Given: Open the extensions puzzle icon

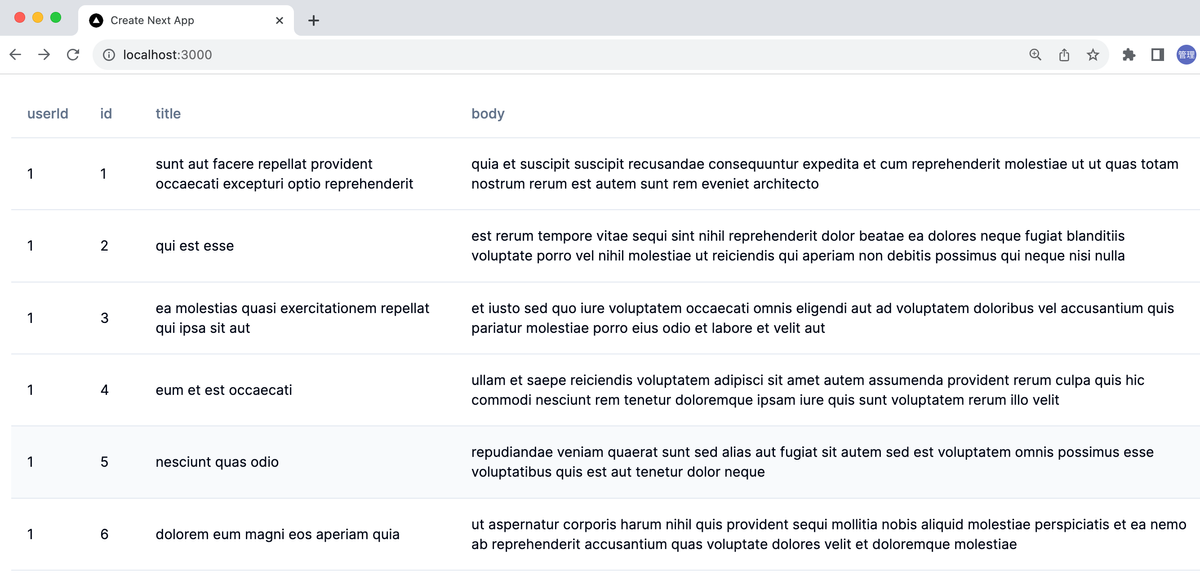Looking at the screenshot, I should [x=1129, y=55].
